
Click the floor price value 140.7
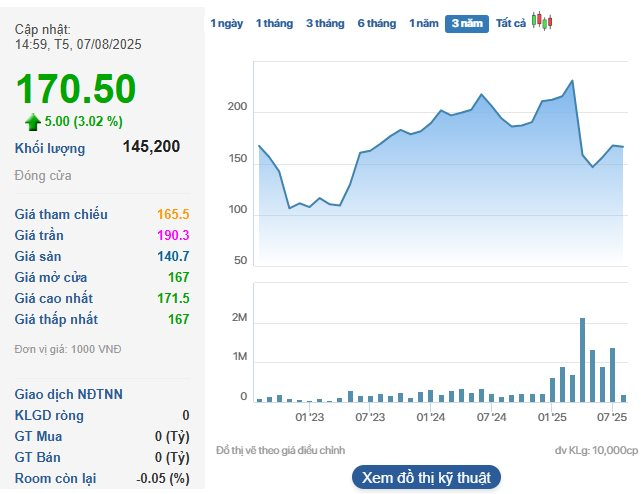(x=173, y=256)
